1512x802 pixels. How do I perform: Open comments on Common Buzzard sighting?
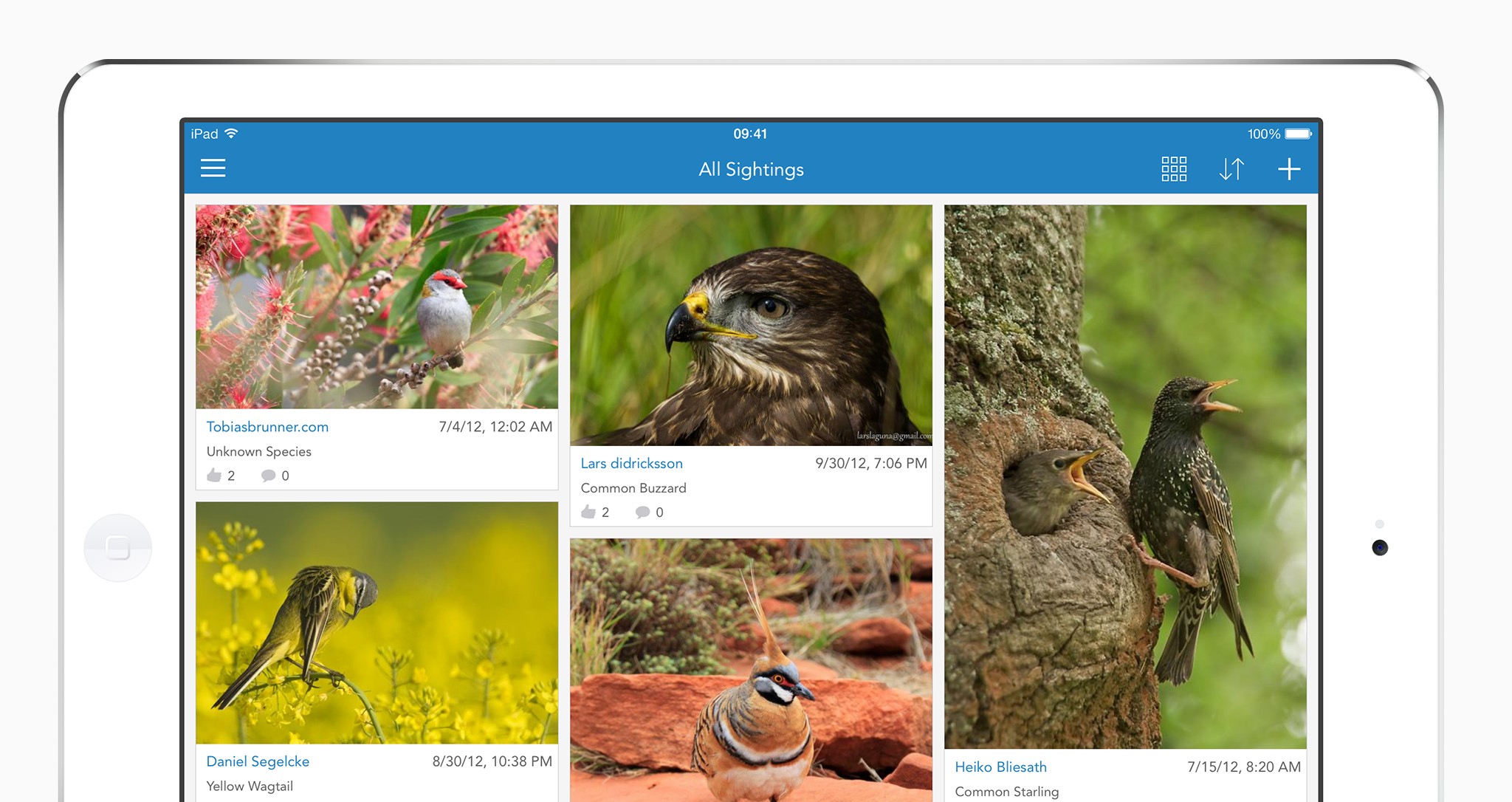(x=643, y=512)
